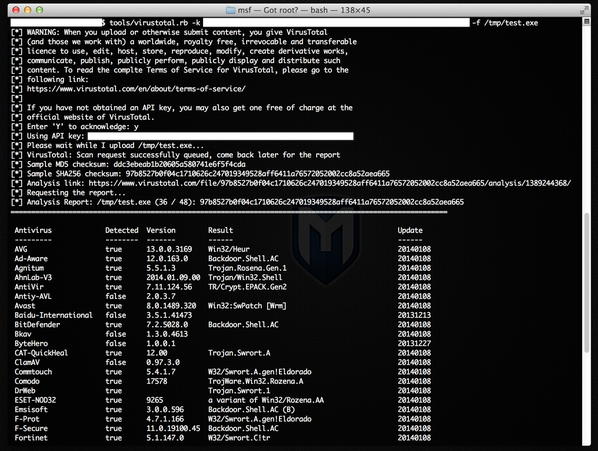Screen dimensions: 598x451
Task: Click the 'Fortinet' antivirus name
Action: tap(31, 438)
